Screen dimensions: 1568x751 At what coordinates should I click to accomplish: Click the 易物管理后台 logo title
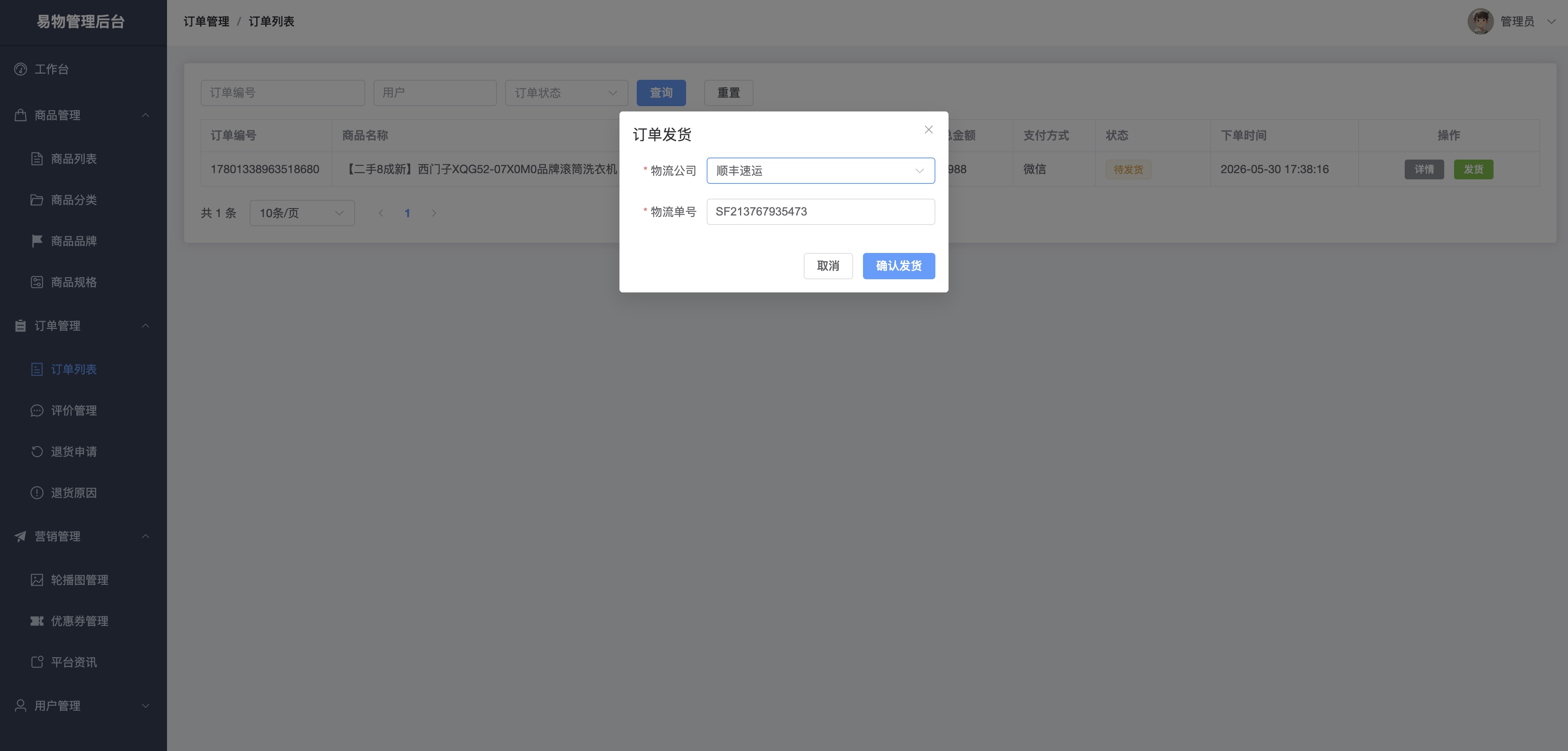pyautogui.click(x=81, y=22)
